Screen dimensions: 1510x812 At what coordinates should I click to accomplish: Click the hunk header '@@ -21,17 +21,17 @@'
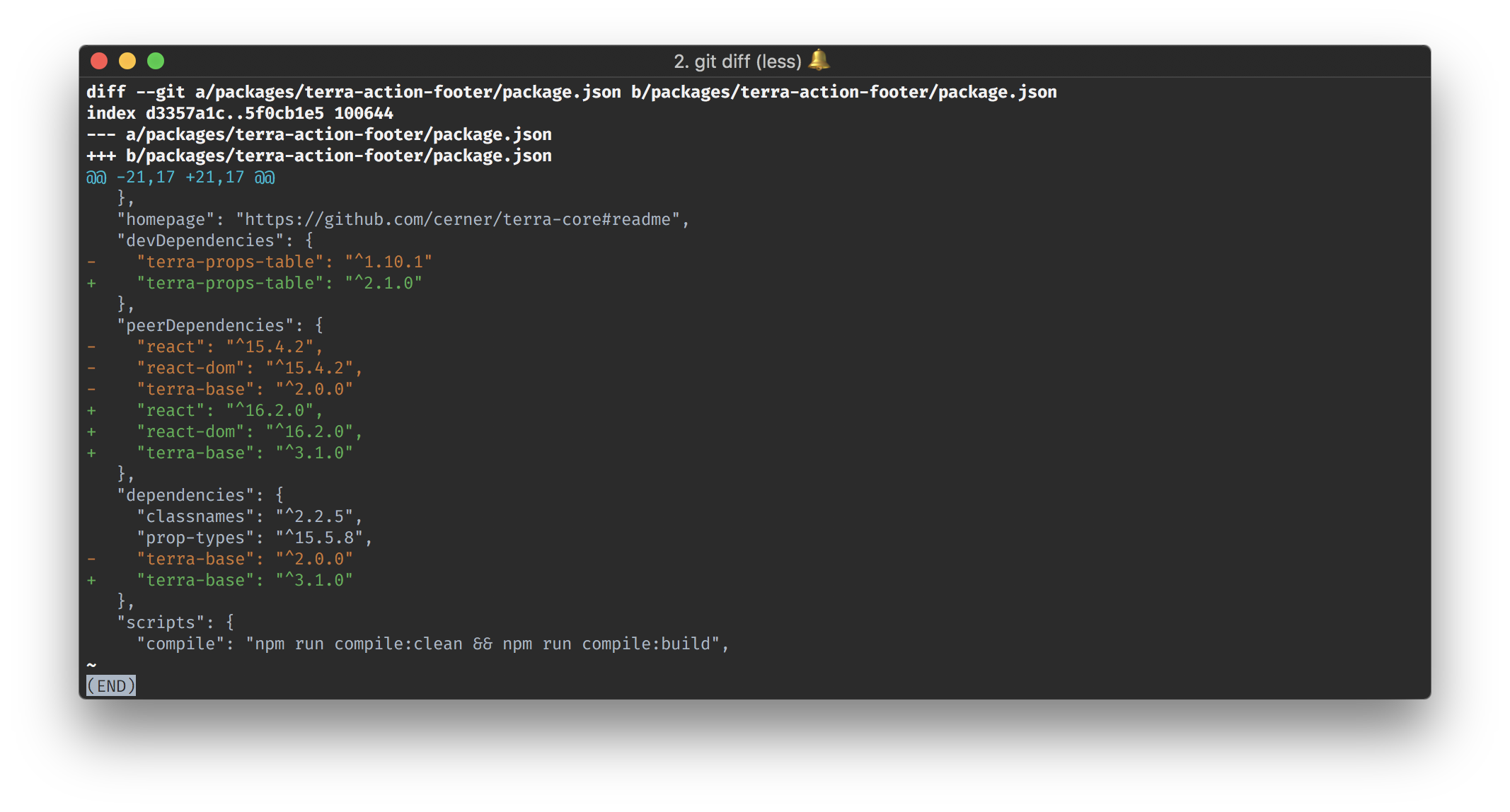(x=180, y=177)
